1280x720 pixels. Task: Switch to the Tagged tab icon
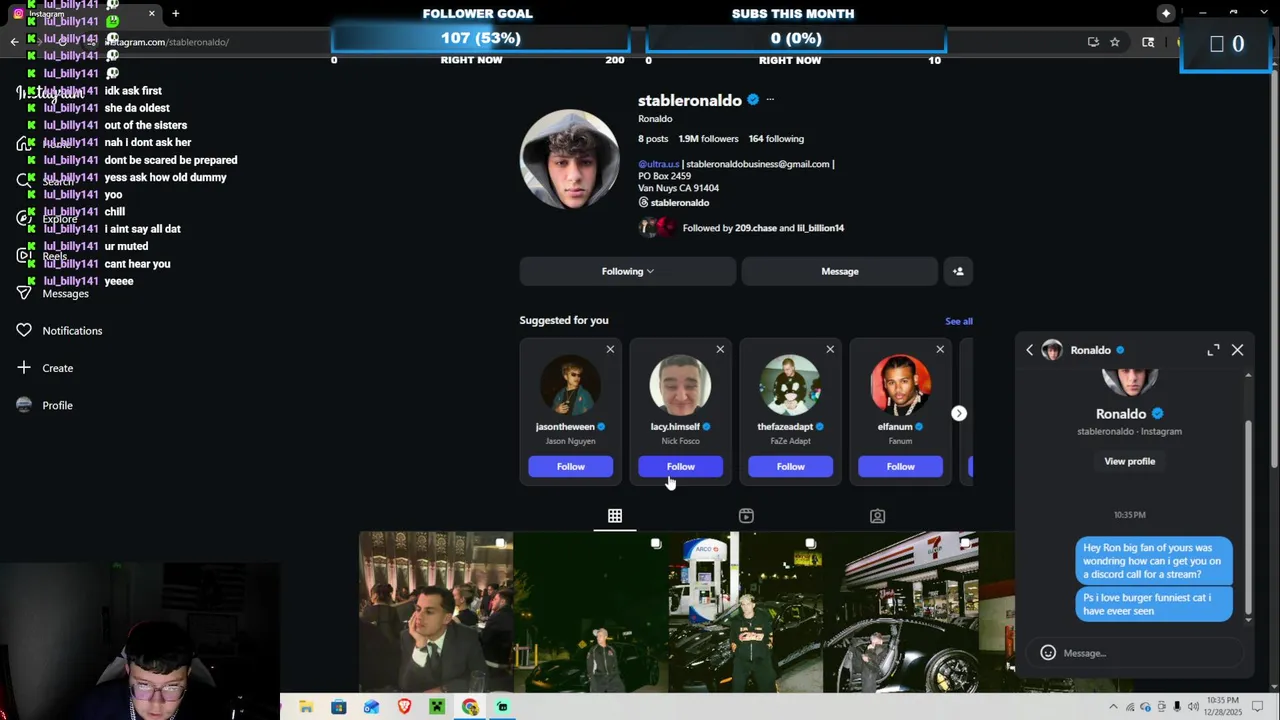[877, 516]
